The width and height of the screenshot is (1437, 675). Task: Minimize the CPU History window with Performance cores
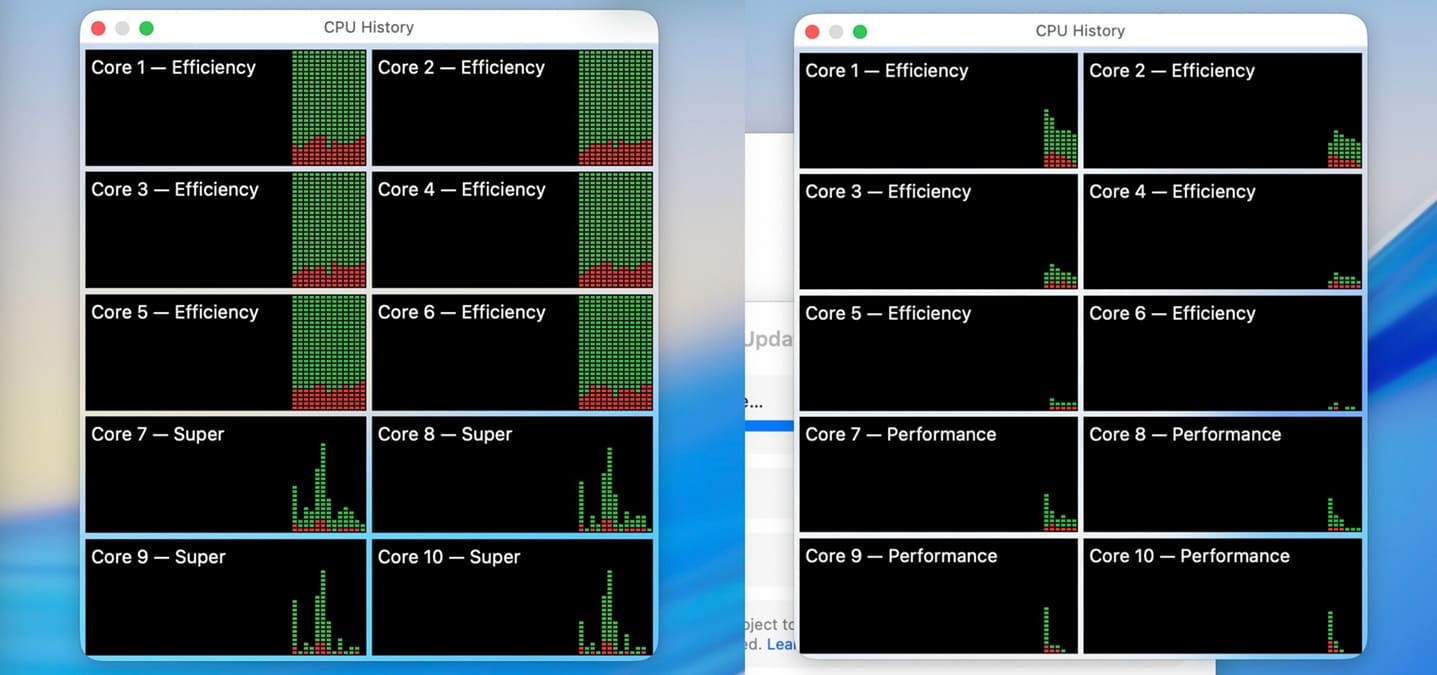click(836, 32)
